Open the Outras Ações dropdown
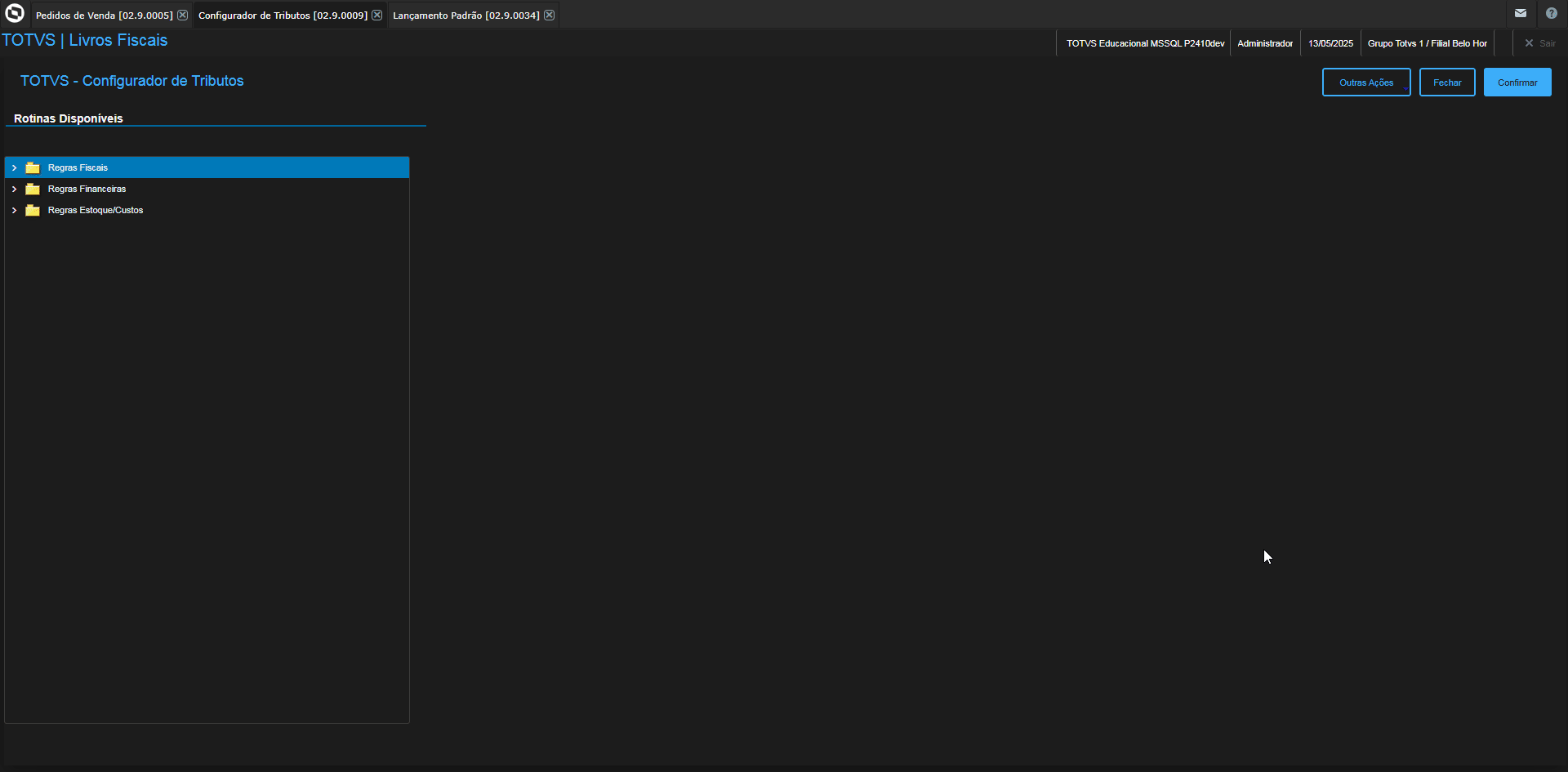1568x772 pixels. (x=1366, y=83)
